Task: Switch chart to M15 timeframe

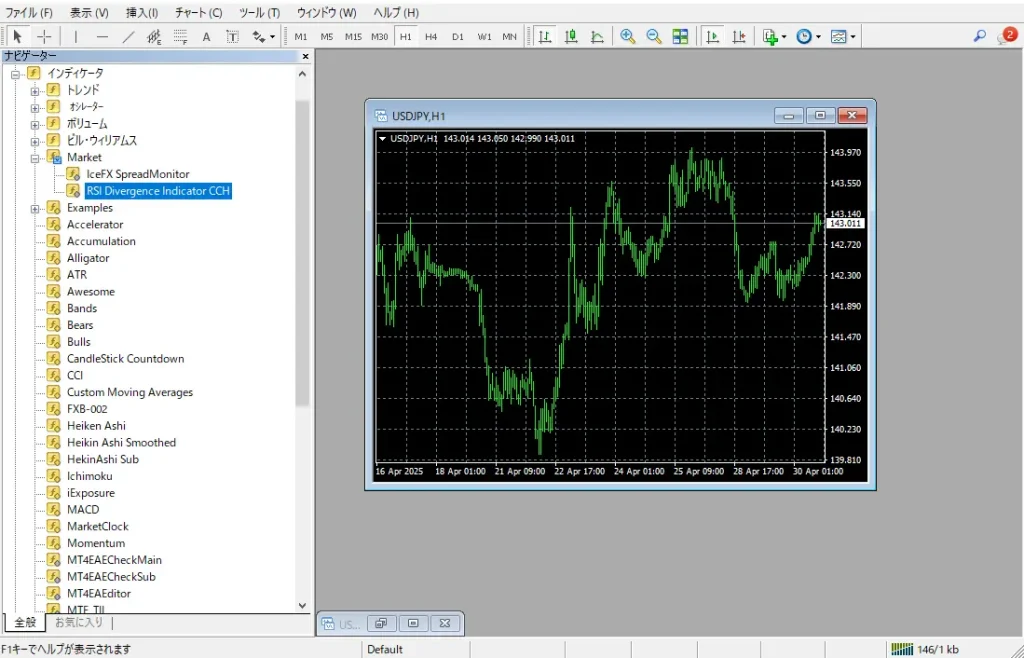Action: (353, 37)
